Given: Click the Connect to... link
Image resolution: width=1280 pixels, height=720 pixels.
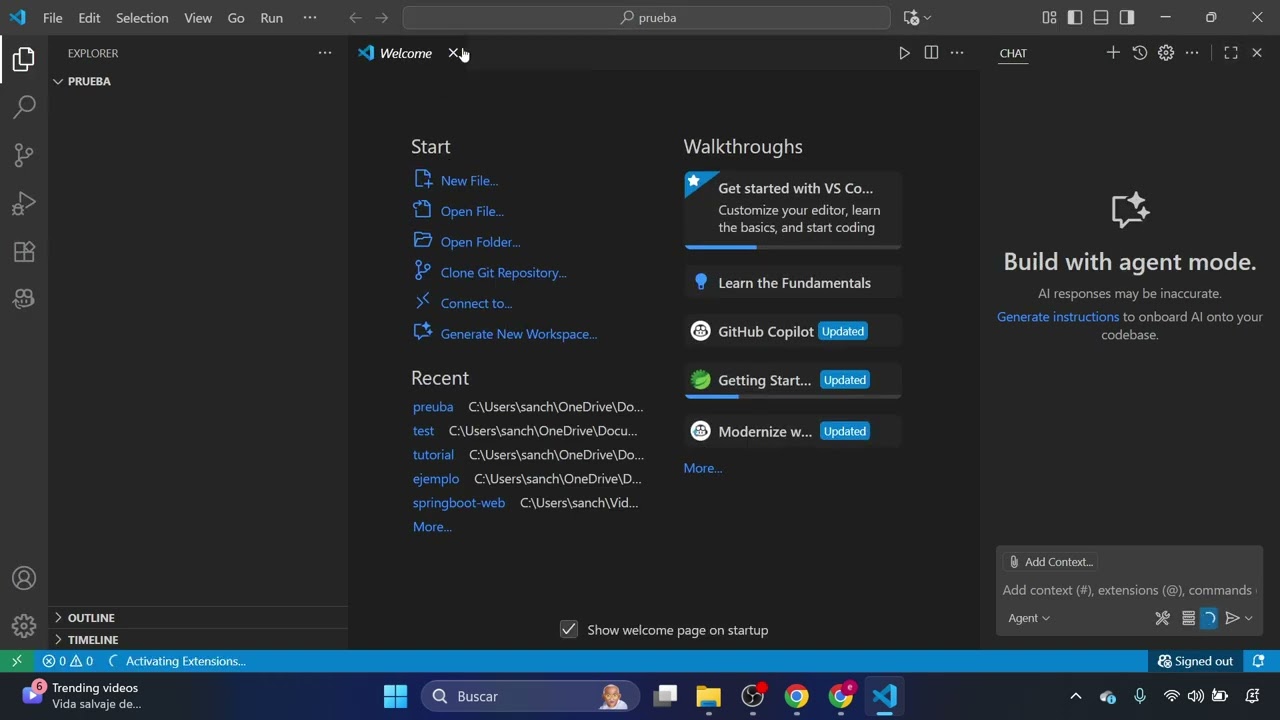Looking at the screenshot, I should click(476, 303).
